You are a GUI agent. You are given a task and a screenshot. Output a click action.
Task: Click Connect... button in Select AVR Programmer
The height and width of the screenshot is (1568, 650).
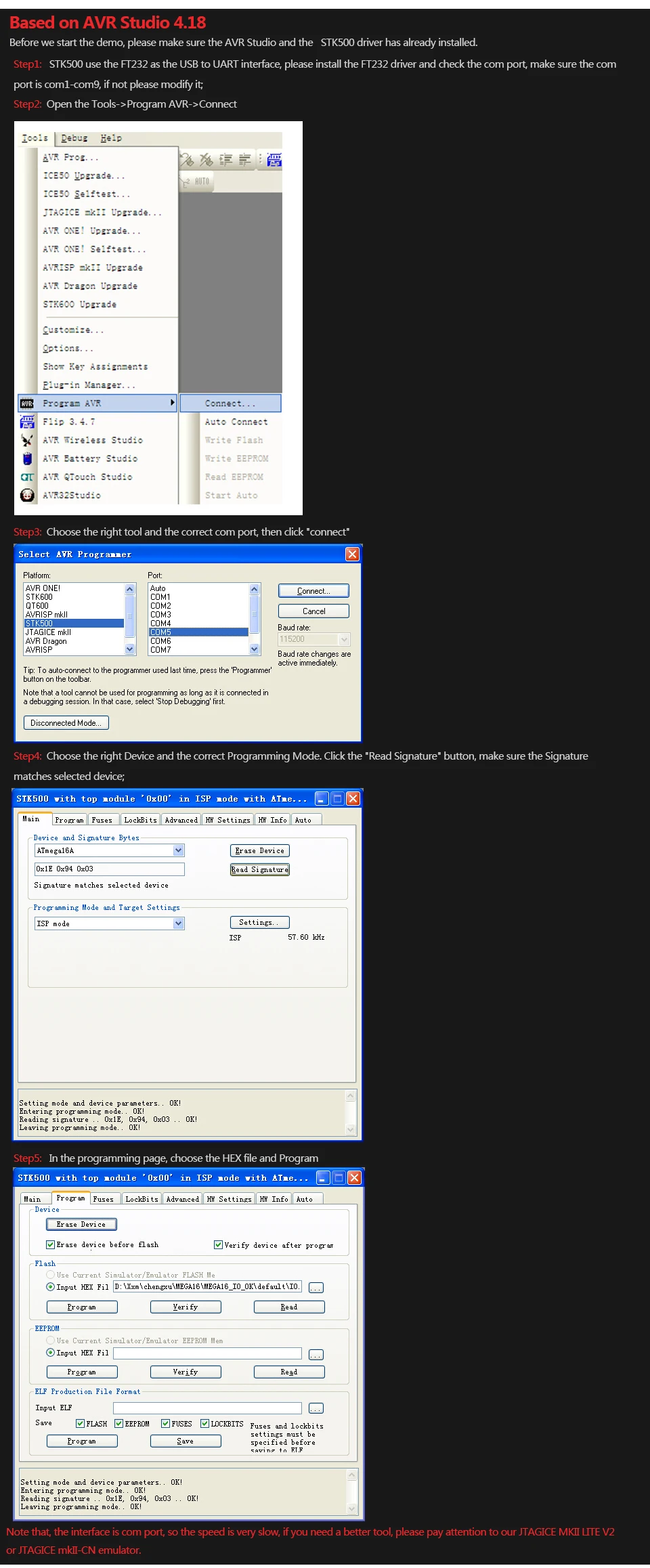313,591
